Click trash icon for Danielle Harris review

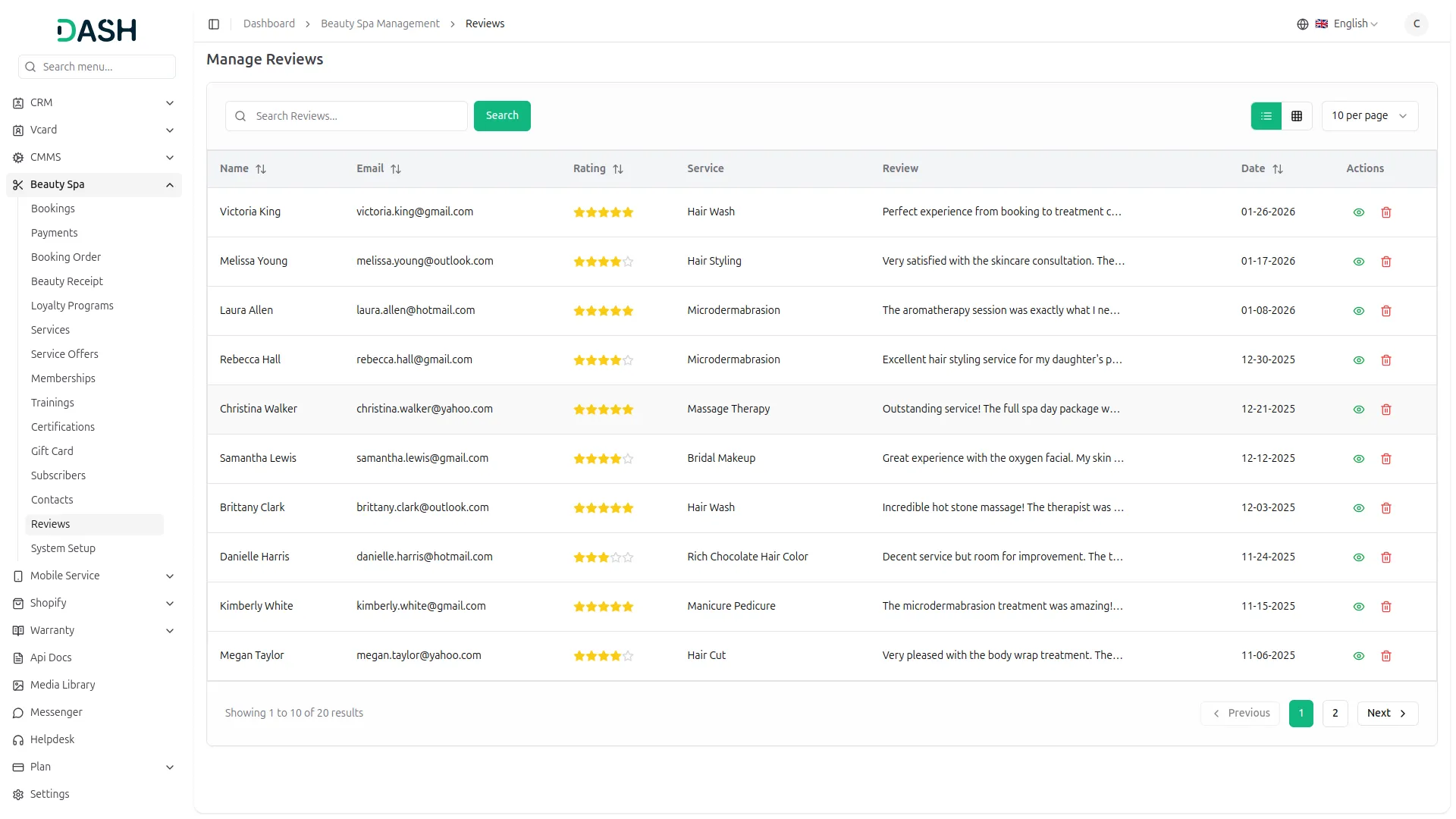(1386, 557)
